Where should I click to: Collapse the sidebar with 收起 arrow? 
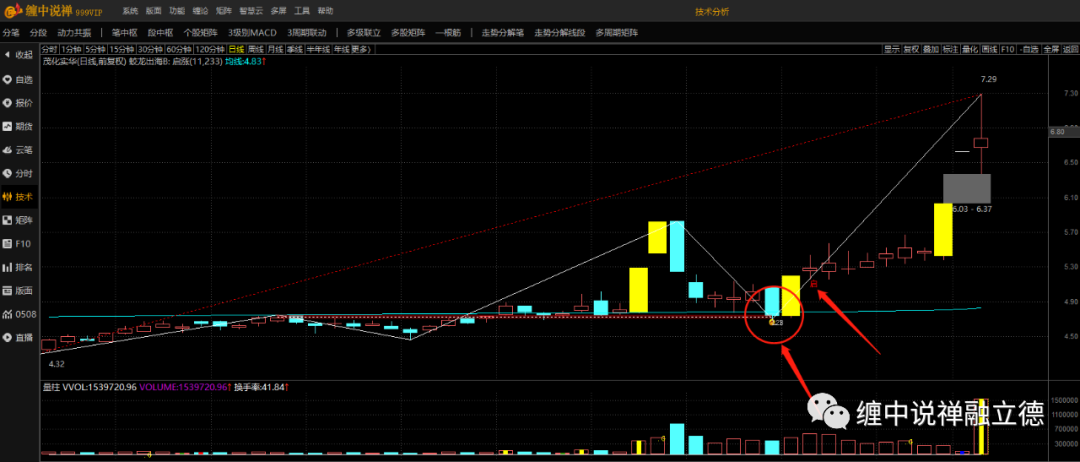click(17, 55)
